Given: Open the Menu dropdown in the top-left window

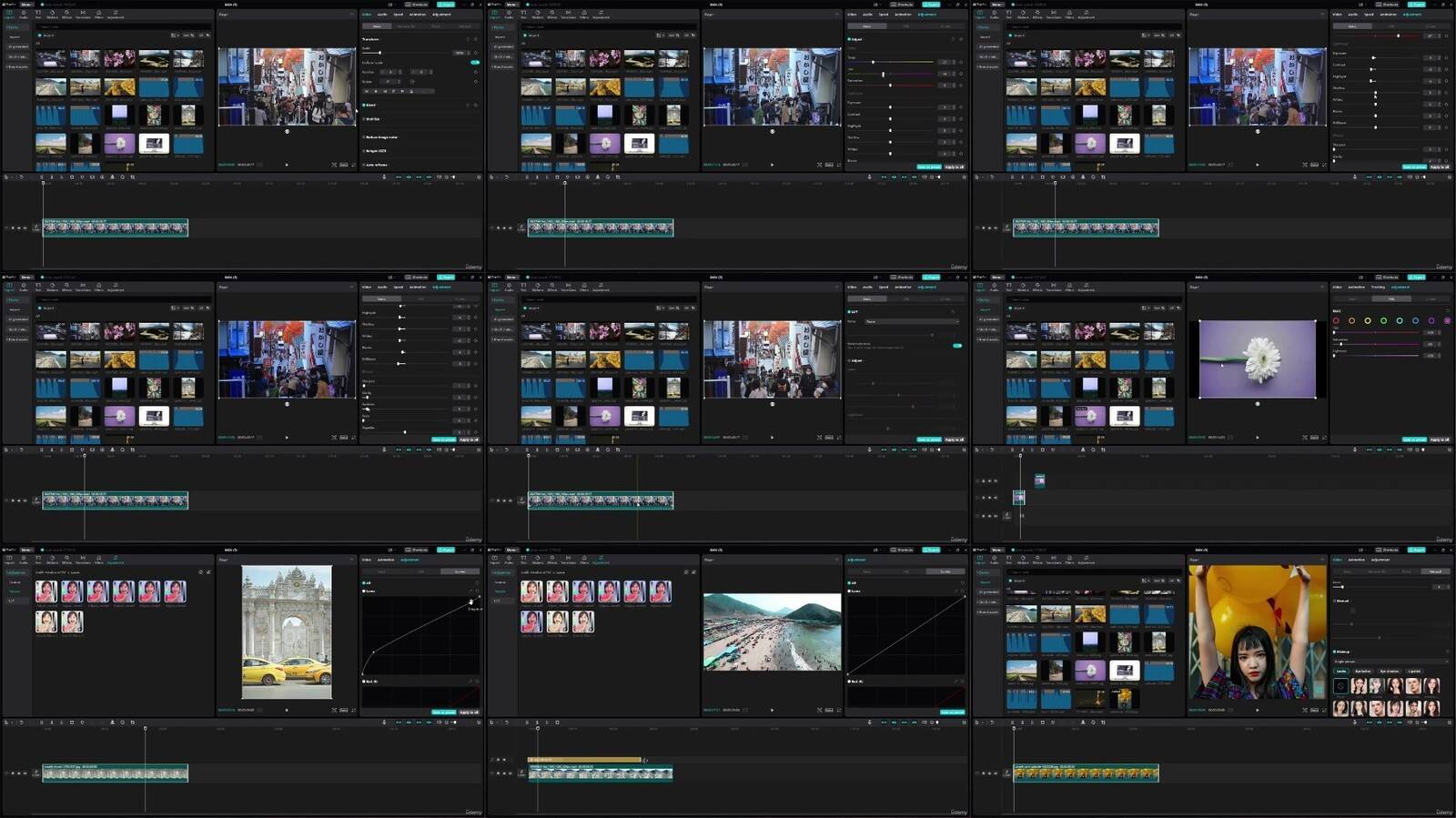Looking at the screenshot, I should pos(26,5).
